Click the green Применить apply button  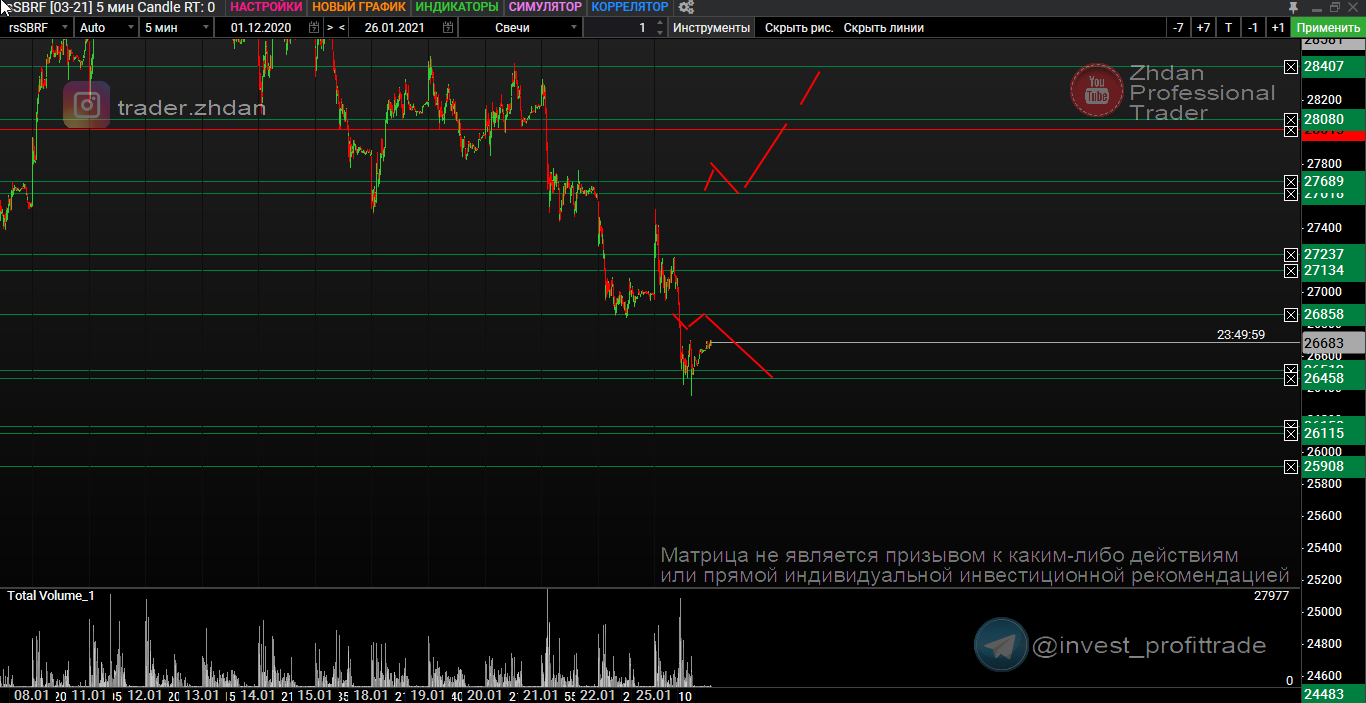click(1328, 28)
